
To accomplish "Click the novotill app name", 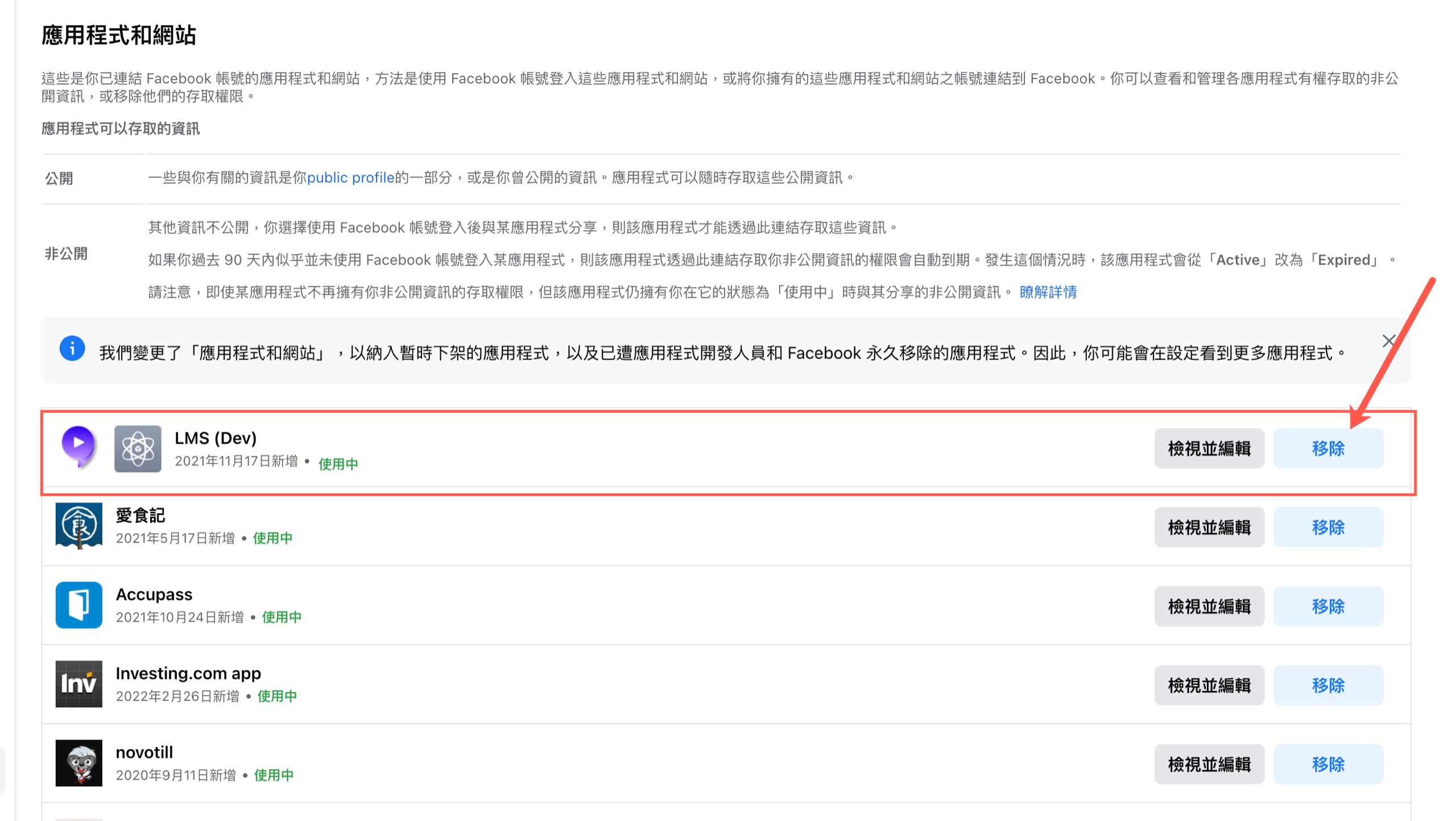I will click(144, 753).
